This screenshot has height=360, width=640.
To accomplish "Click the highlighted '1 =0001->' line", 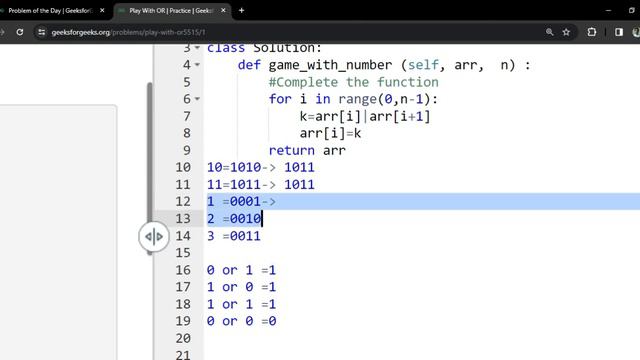I will point(241,202).
